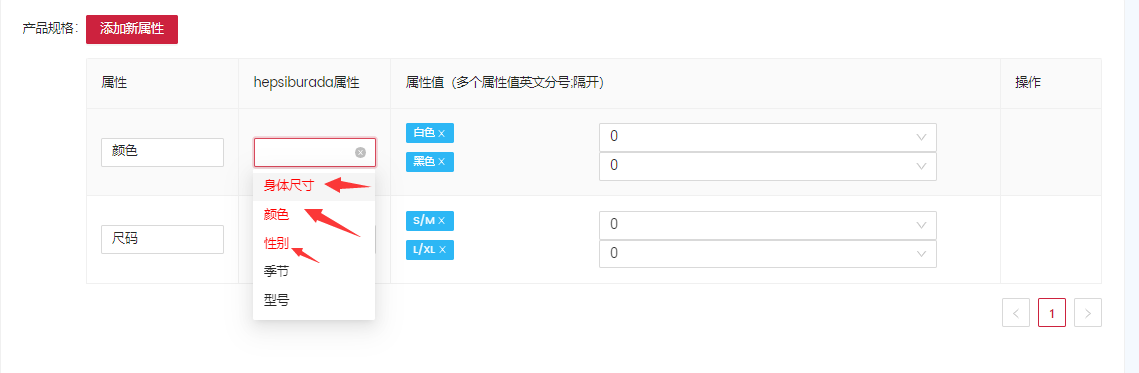Expand the dropdown beside L/XL tag
This screenshot has width=1139, height=373.
[768, 254]
